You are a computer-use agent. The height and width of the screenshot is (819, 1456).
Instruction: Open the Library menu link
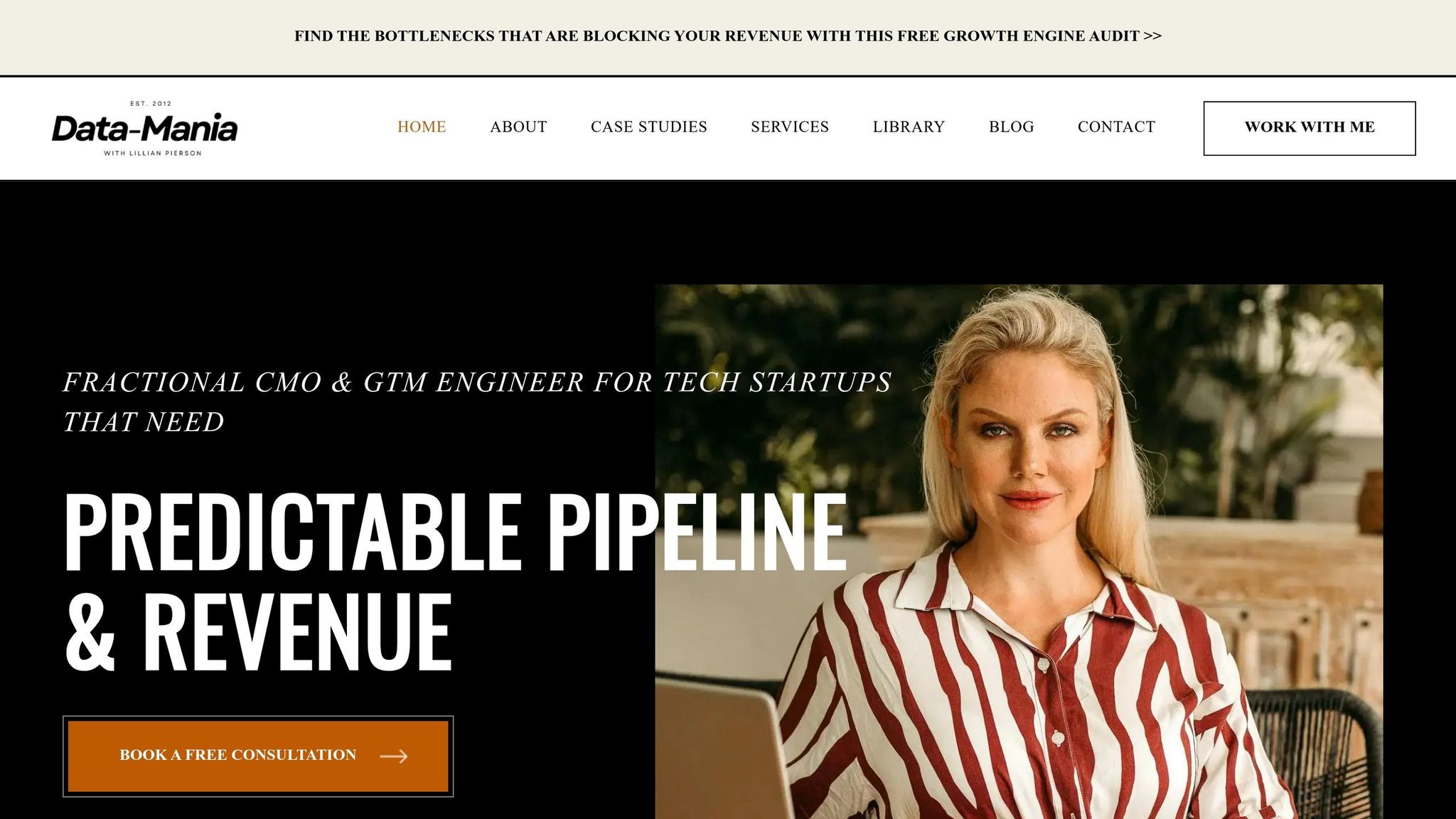pyautogui.click(x=909, y=127)
